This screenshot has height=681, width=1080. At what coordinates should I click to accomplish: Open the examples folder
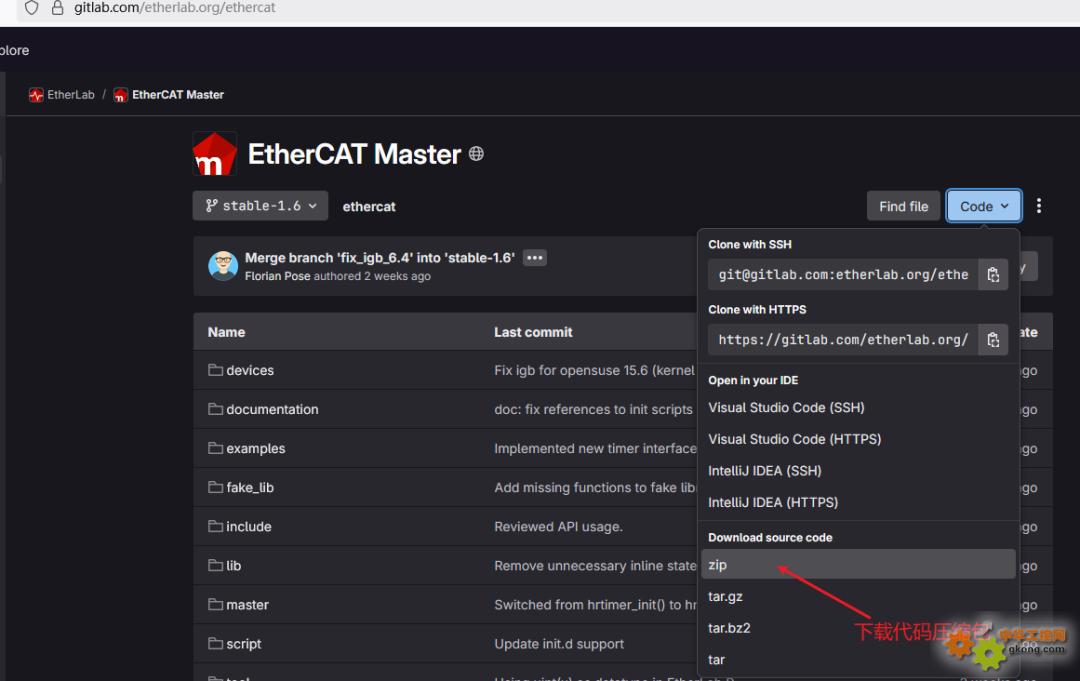point(256,449)
